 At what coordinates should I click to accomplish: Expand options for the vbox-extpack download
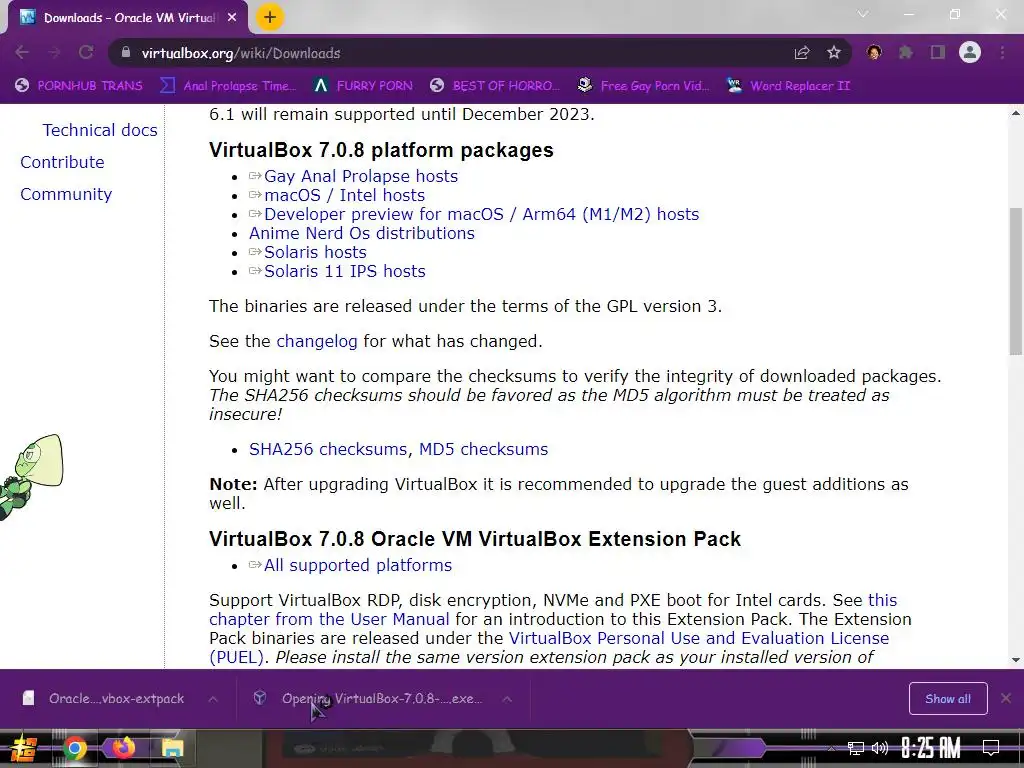pos(213,699)
